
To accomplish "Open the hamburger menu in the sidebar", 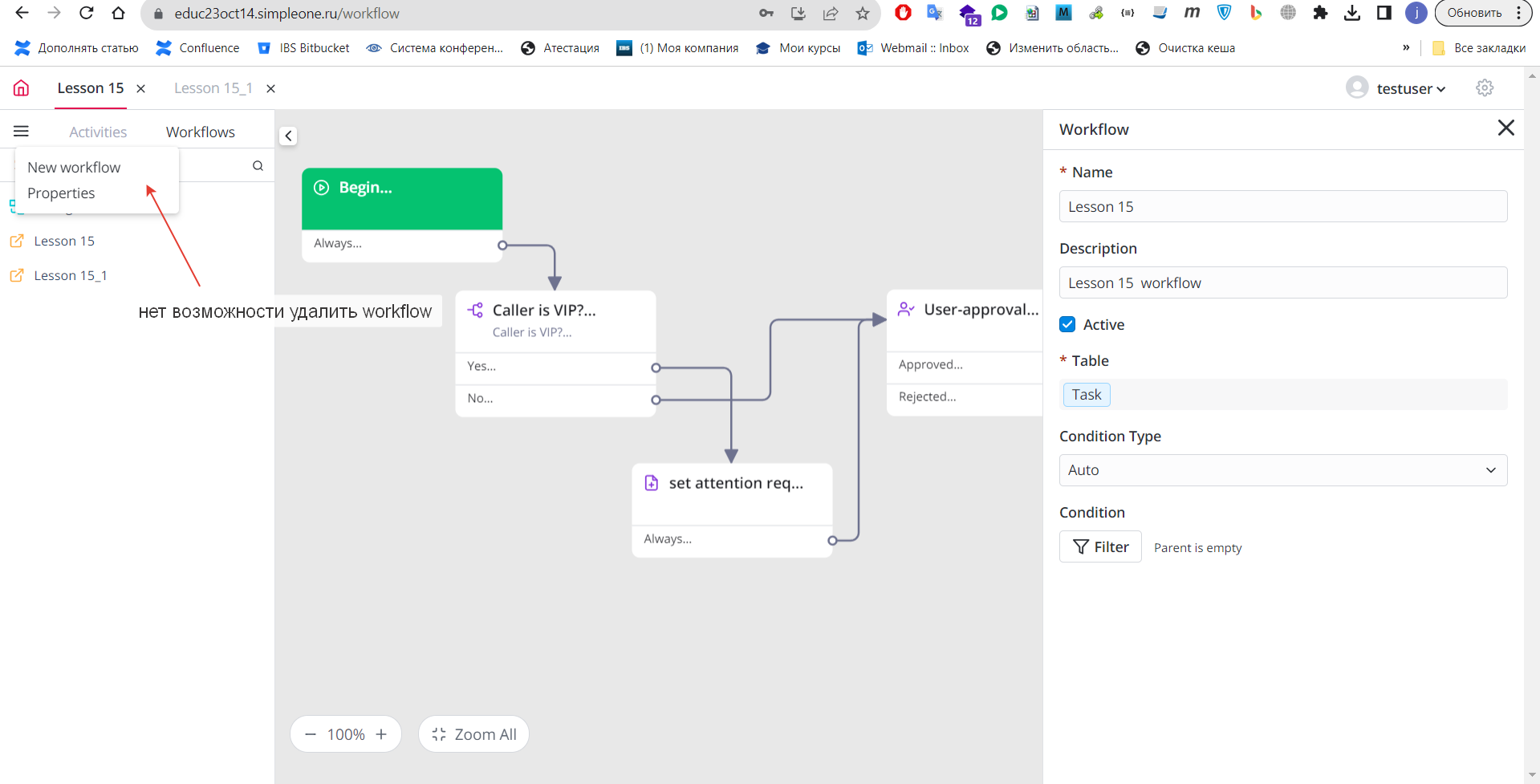I will point(22,131).
